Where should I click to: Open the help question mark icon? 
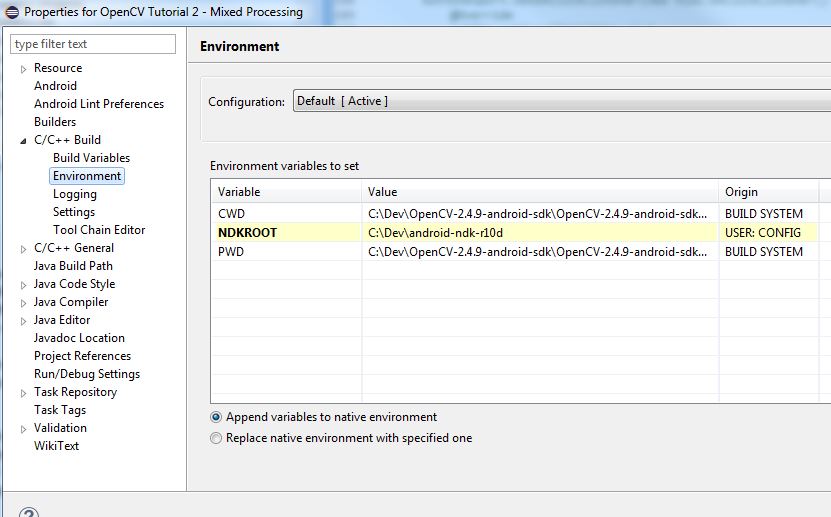coord(29,513)
